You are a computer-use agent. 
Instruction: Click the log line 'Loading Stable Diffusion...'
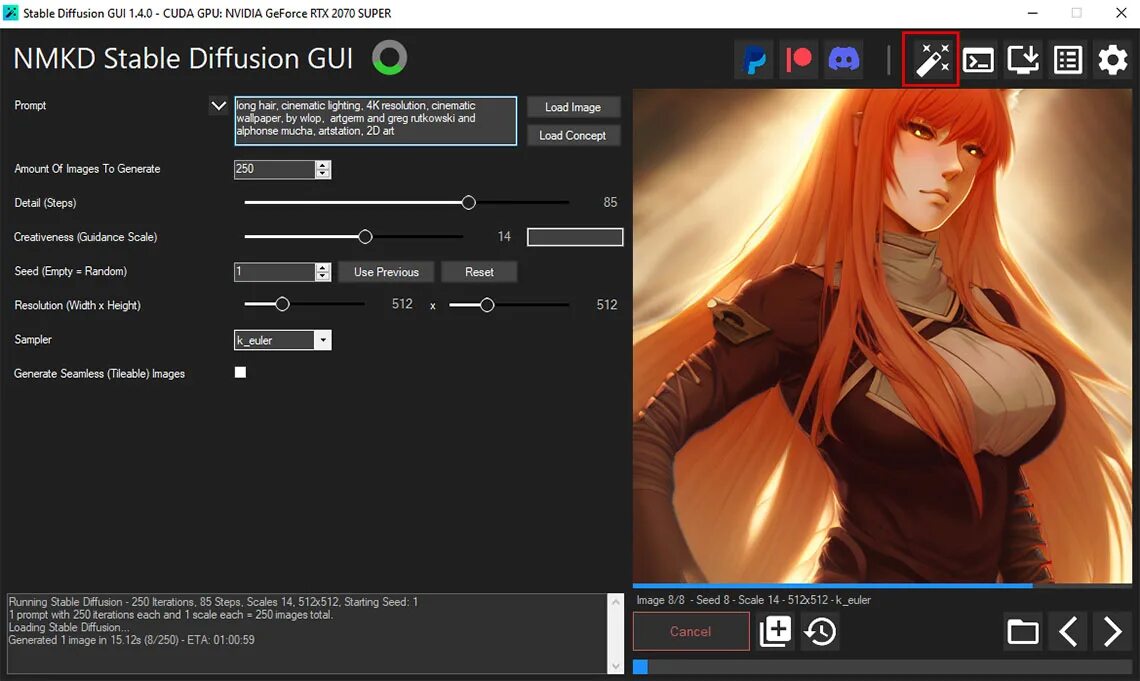click(69, 627)
